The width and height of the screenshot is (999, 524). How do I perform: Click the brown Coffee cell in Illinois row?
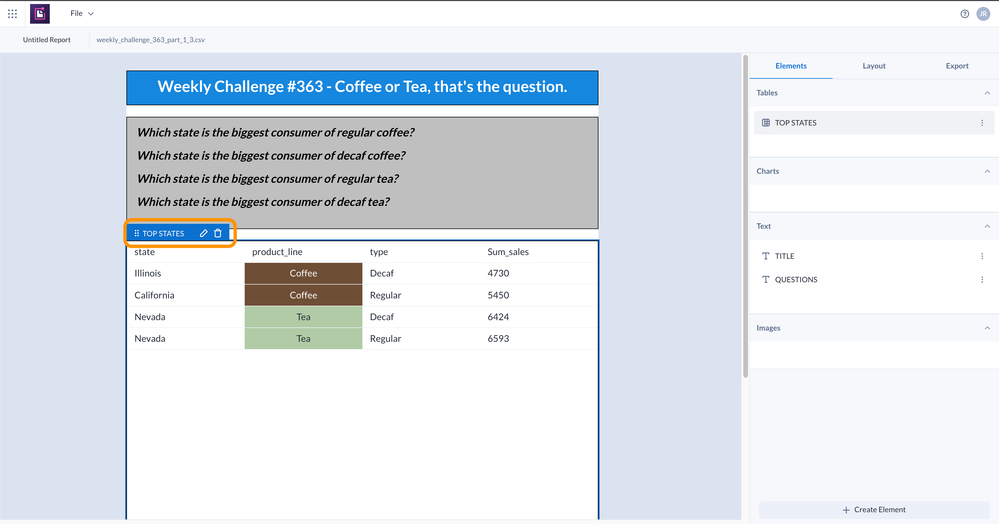(303, 273)
